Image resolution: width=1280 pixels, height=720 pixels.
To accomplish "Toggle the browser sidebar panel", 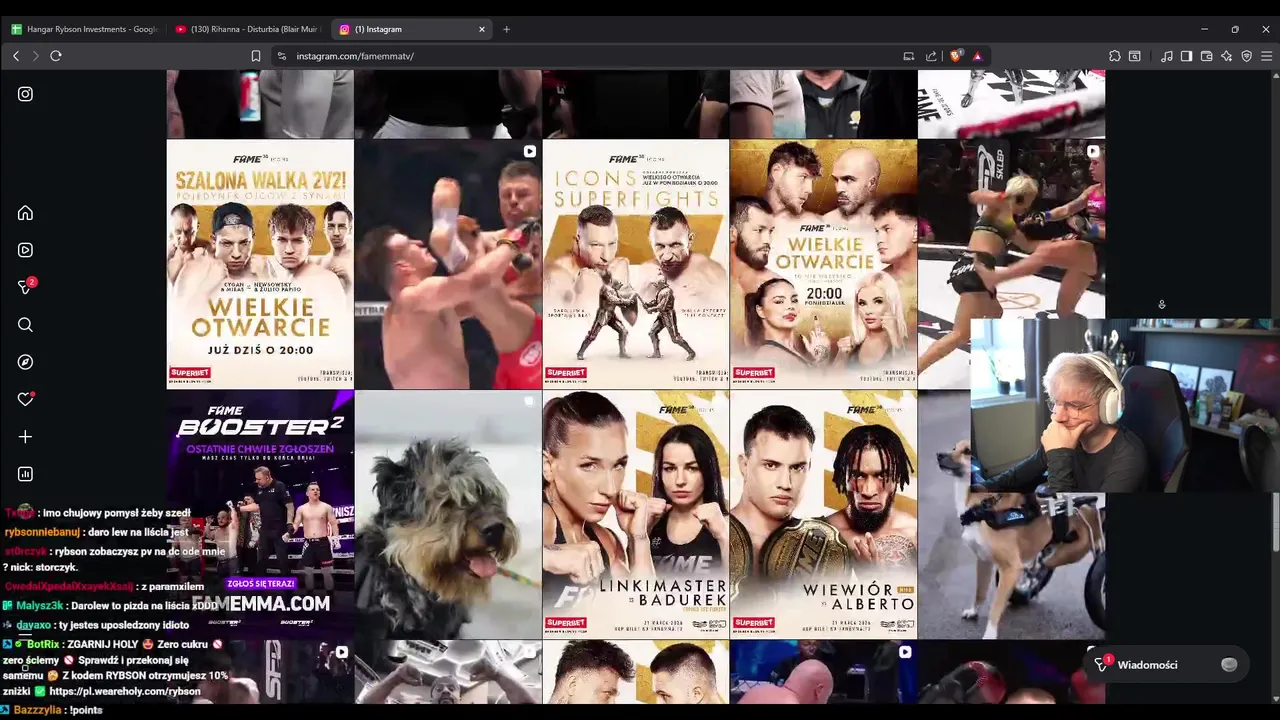I will point(1186,56).
